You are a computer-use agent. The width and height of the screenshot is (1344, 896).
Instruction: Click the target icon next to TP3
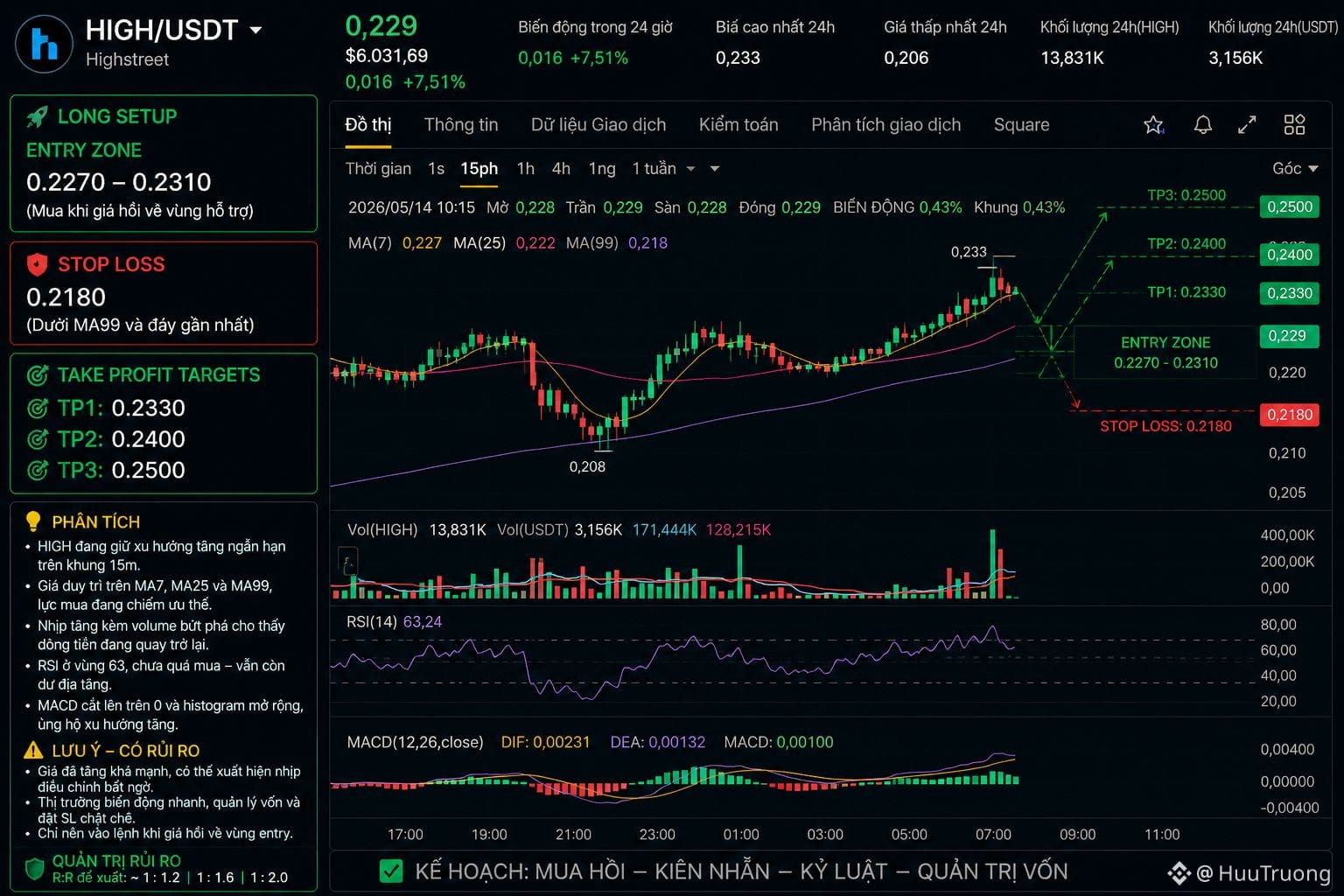[38, 471]
